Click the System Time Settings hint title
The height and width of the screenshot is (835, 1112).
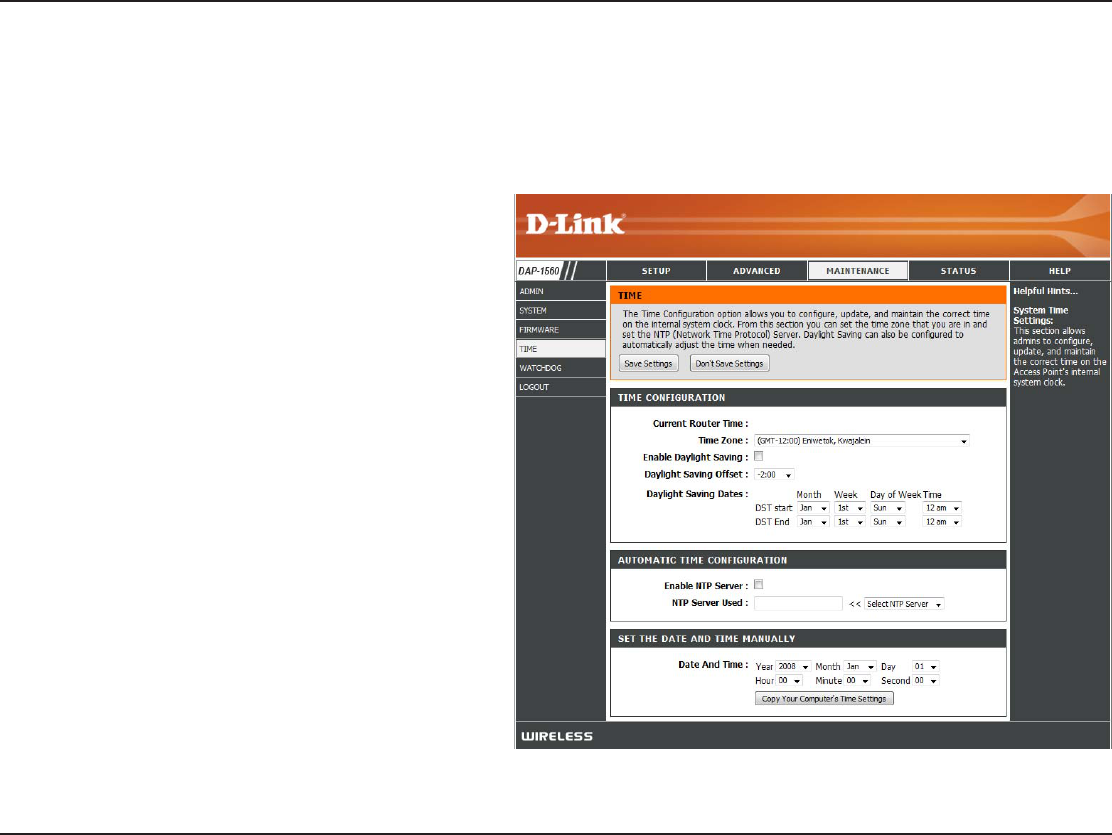[1040, 316]
